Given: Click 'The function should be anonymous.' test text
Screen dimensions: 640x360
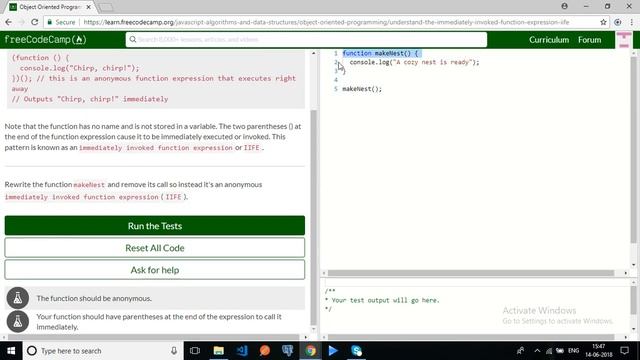Looking at the screenshot, I should click(x=94, y=298).
